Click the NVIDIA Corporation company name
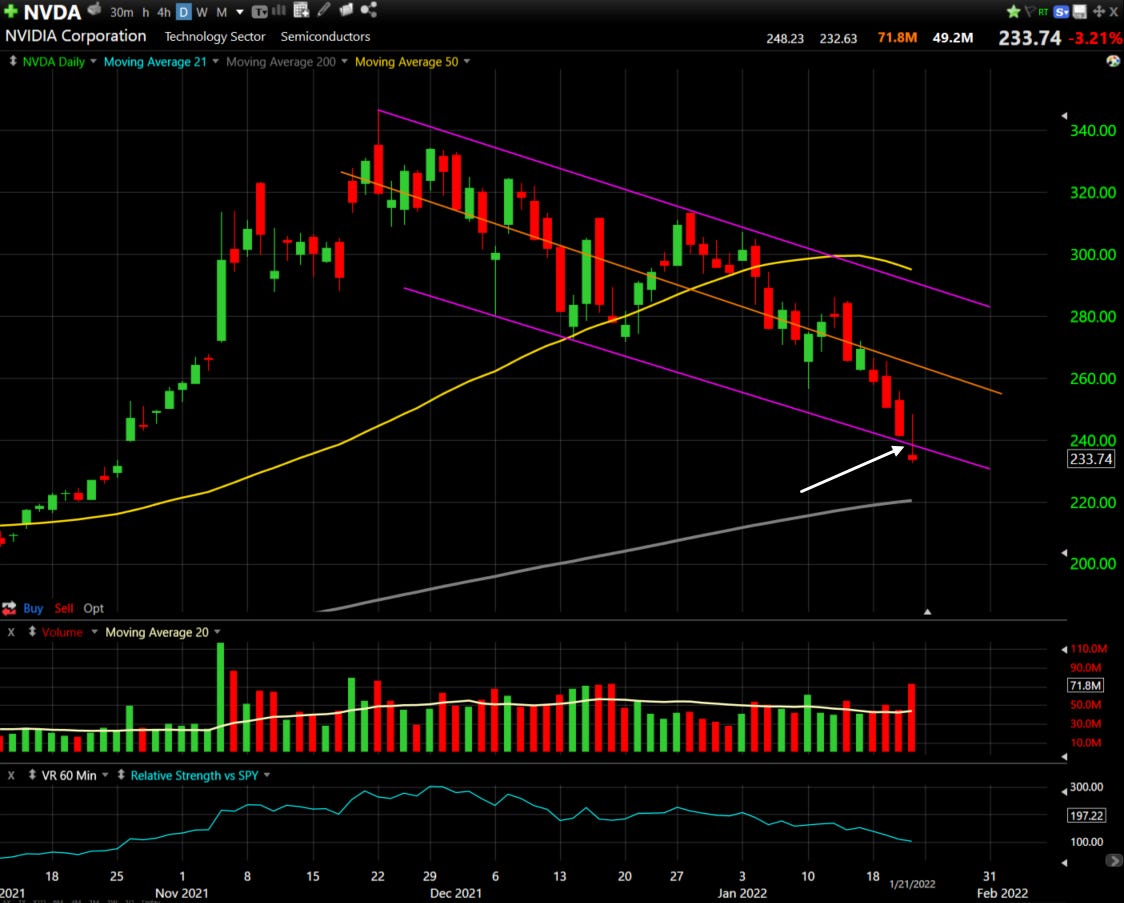The image size is (1124, 903). (x=75, y=36)
